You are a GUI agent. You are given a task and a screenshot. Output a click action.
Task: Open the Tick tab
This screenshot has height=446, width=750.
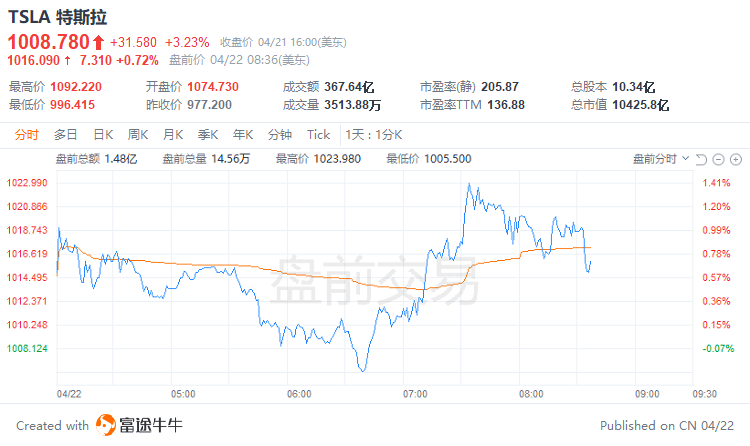click(x=319, y=135)
